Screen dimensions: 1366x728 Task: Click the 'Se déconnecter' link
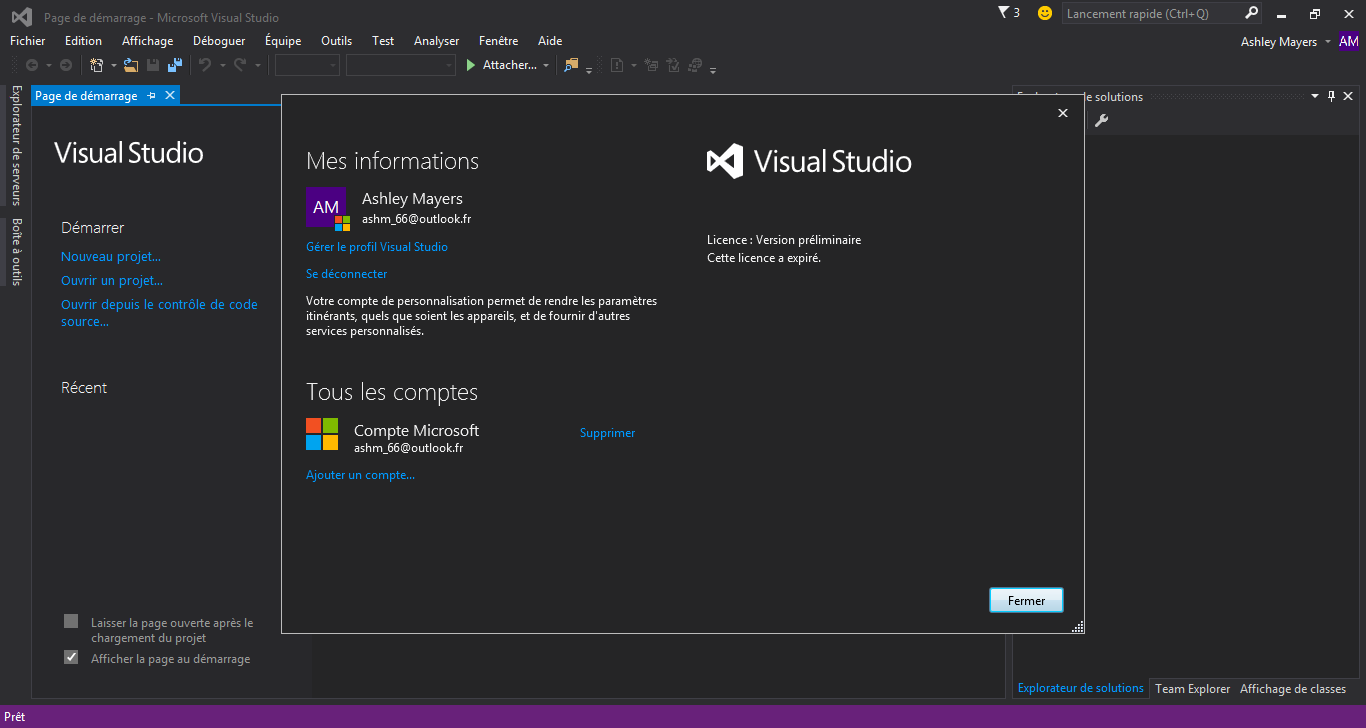347,274
